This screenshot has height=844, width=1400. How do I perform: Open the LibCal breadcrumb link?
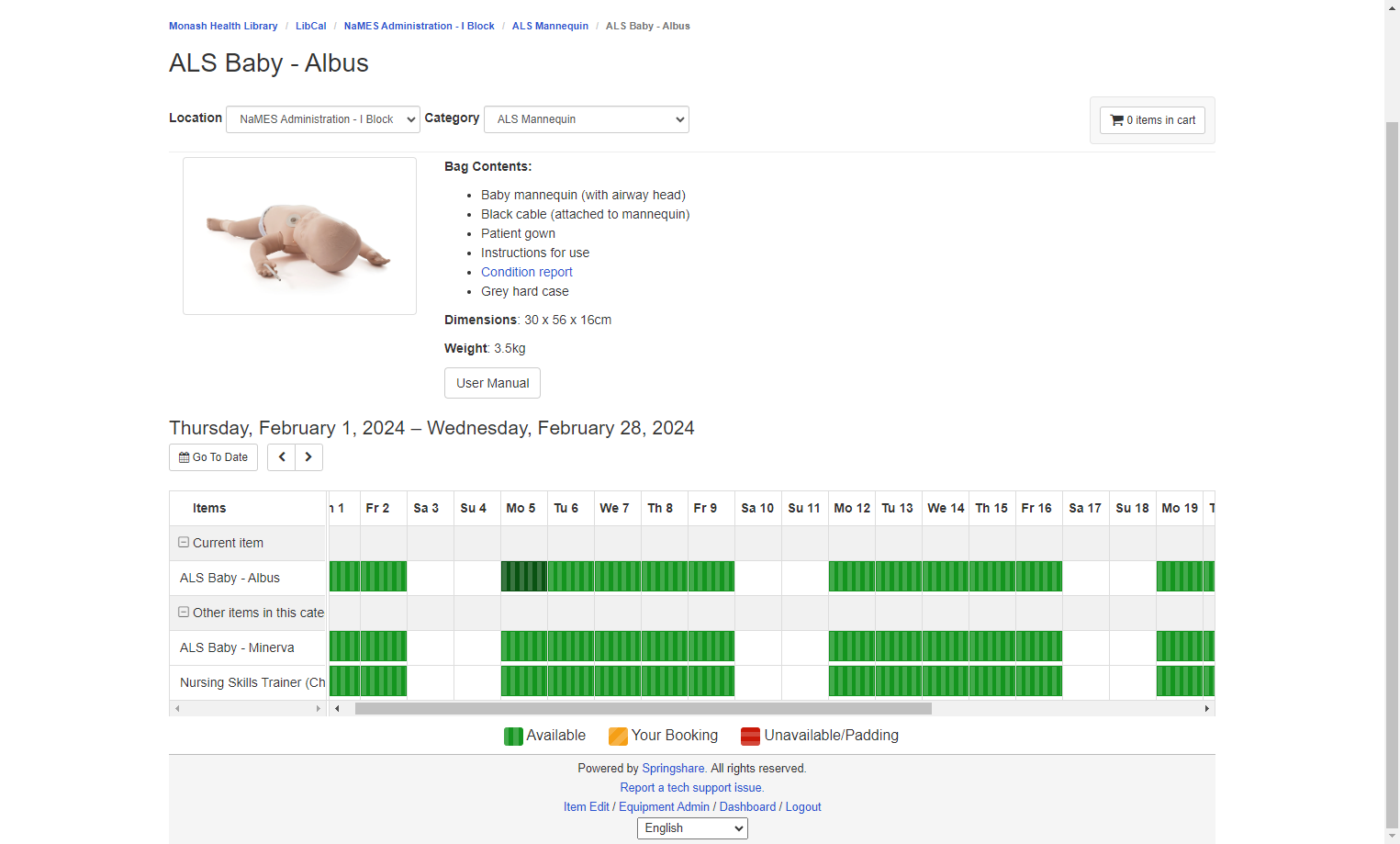pyautogui.click(x=311, y=26)
